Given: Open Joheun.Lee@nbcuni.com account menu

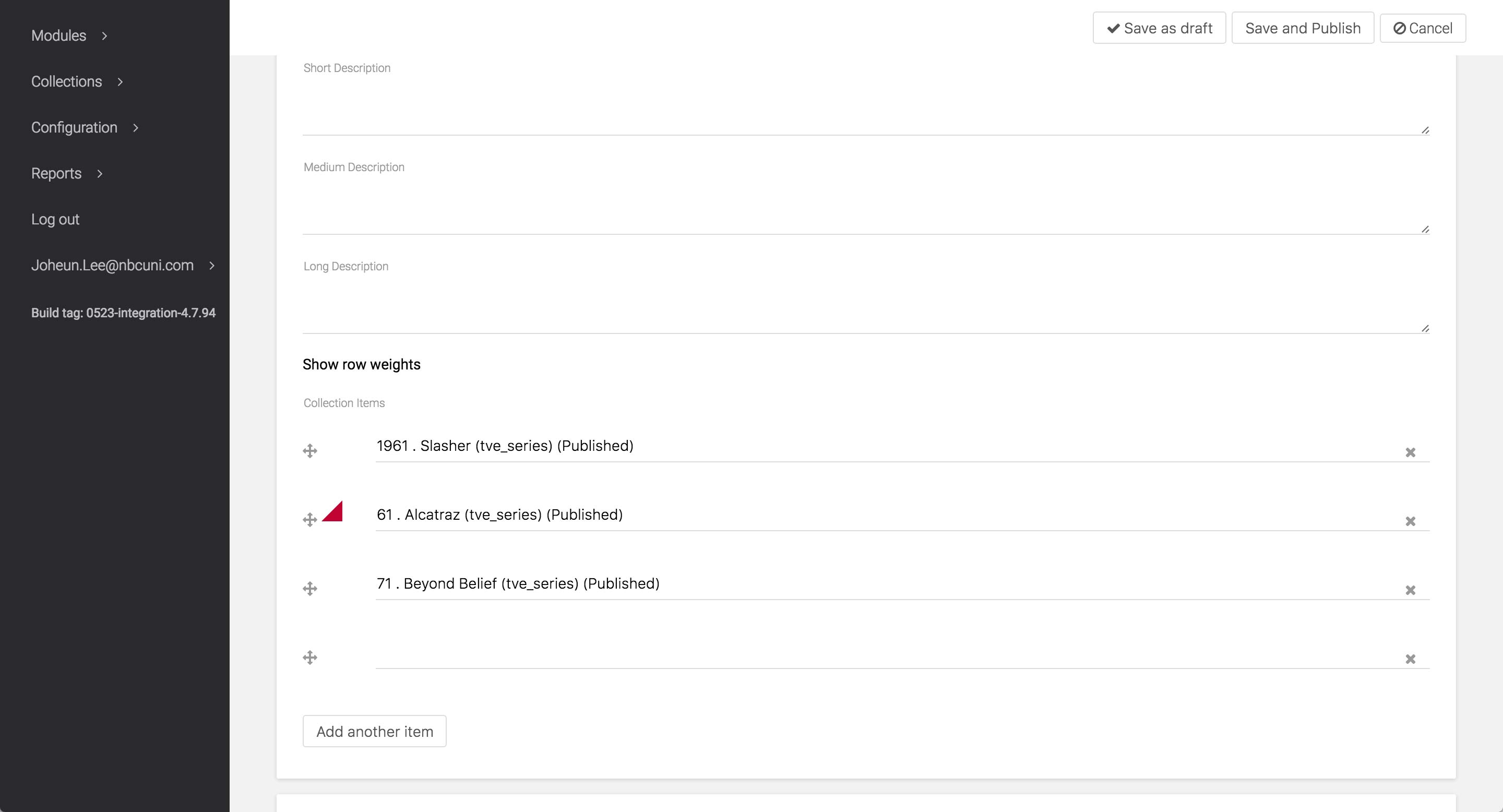Looking at the screenshot, I should coord(112,266).
